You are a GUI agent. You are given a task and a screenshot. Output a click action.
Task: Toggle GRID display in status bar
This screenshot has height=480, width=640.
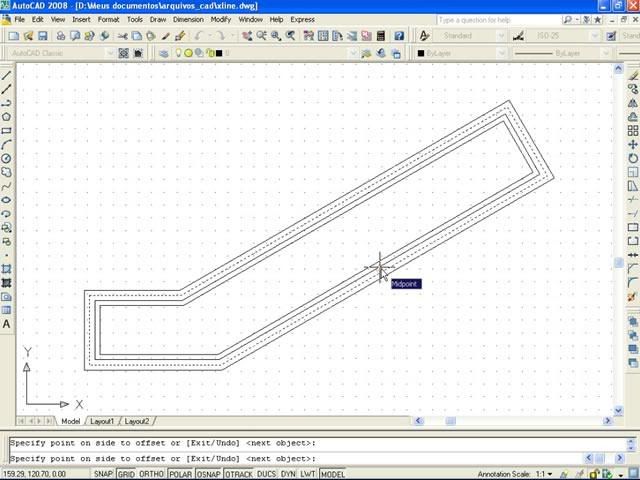tap(126, 474)
